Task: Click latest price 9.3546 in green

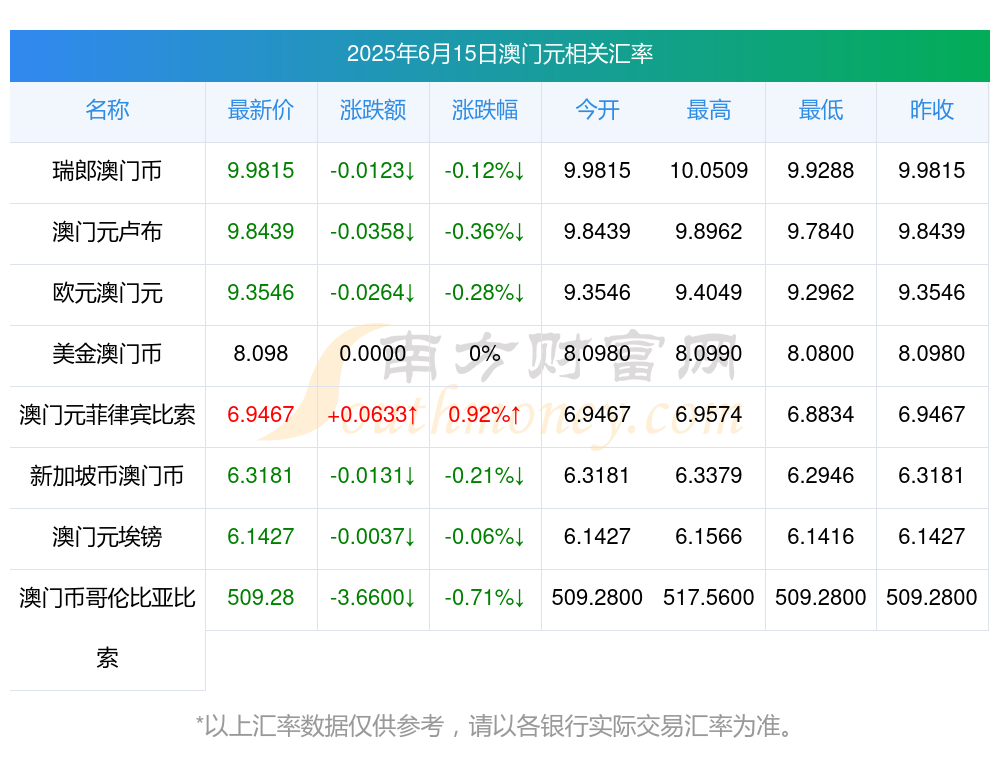Action: 260,292
